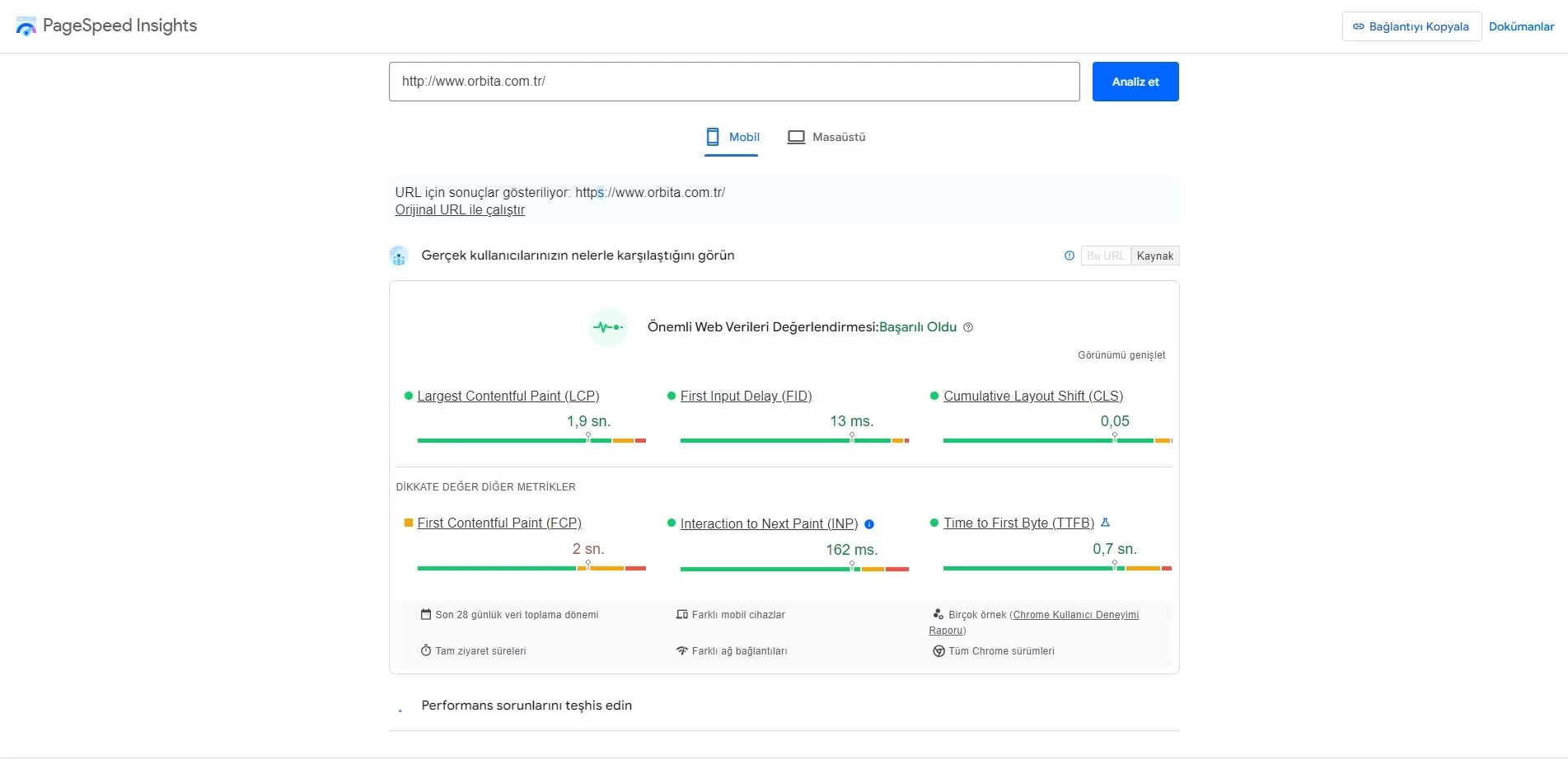Click the 162 ms. INP value
The image size is (1568, 779).
coord(852,550)
